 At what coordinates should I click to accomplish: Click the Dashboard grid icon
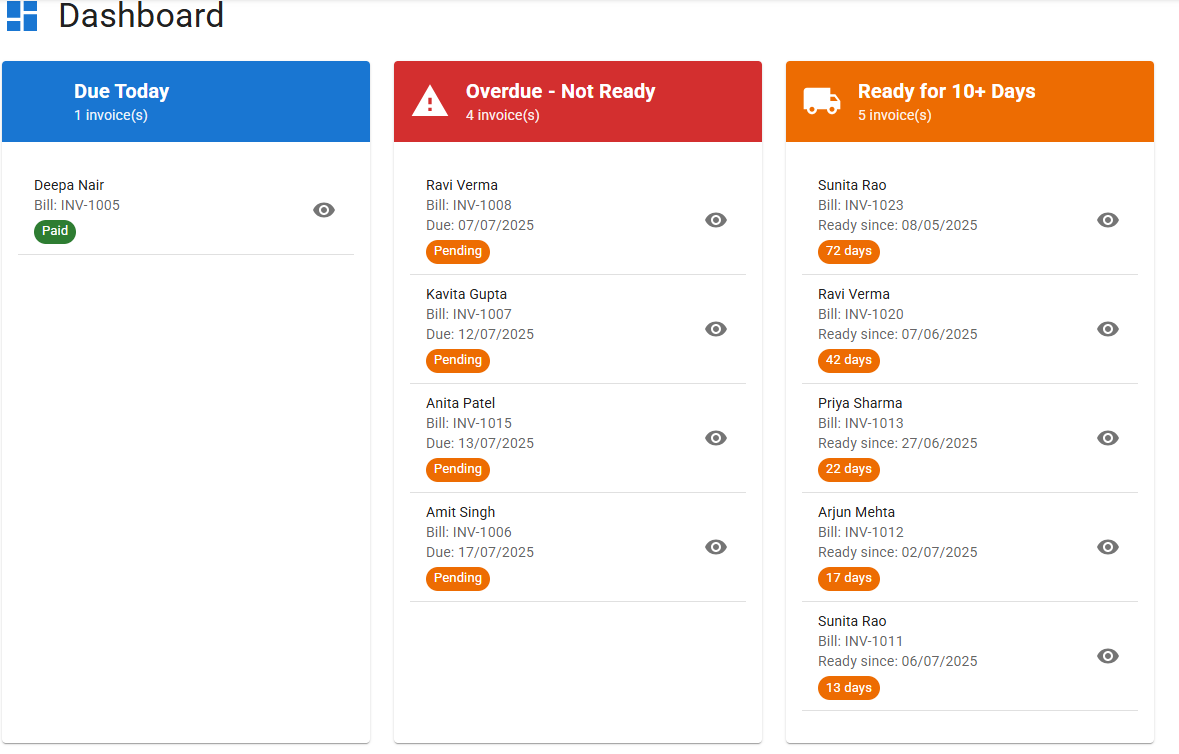(22, 16)
